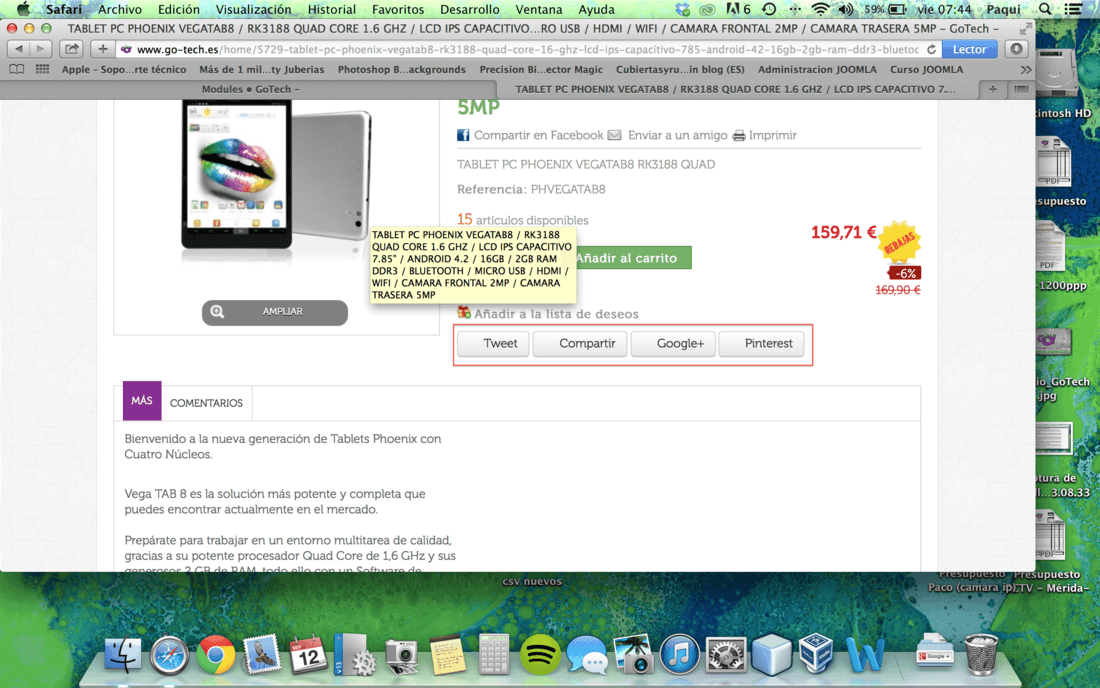Viewport: 1100px width, 688px height.
Task: Click the Compartir en Facebook icon
Action: [463, 135]
